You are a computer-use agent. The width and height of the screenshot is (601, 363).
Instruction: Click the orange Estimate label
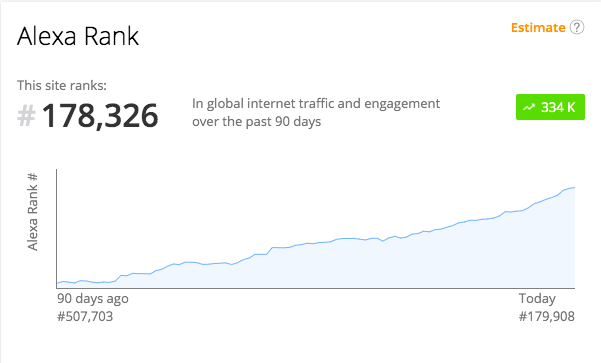(538, 28)
